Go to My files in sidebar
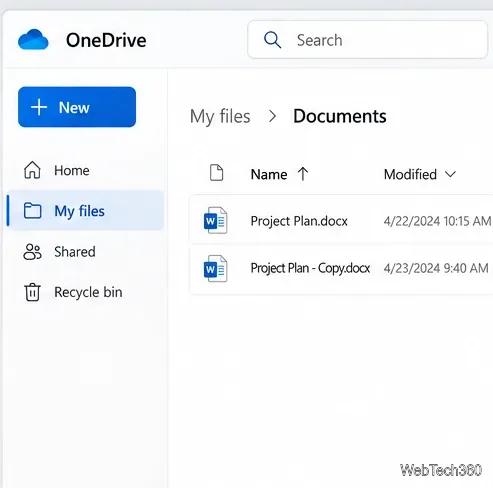Viewport: 493px width, 488px height. click(85, 211)
